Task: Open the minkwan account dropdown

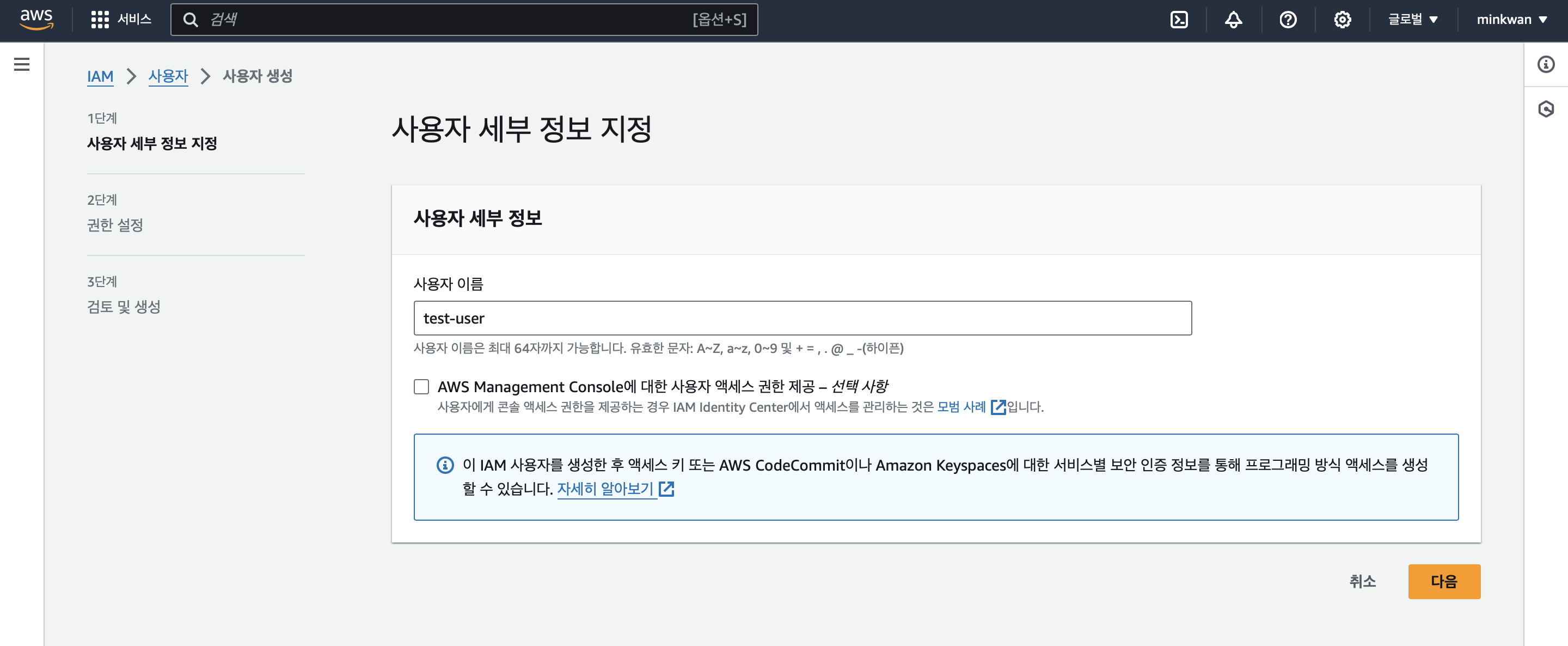Action: 1511,20
